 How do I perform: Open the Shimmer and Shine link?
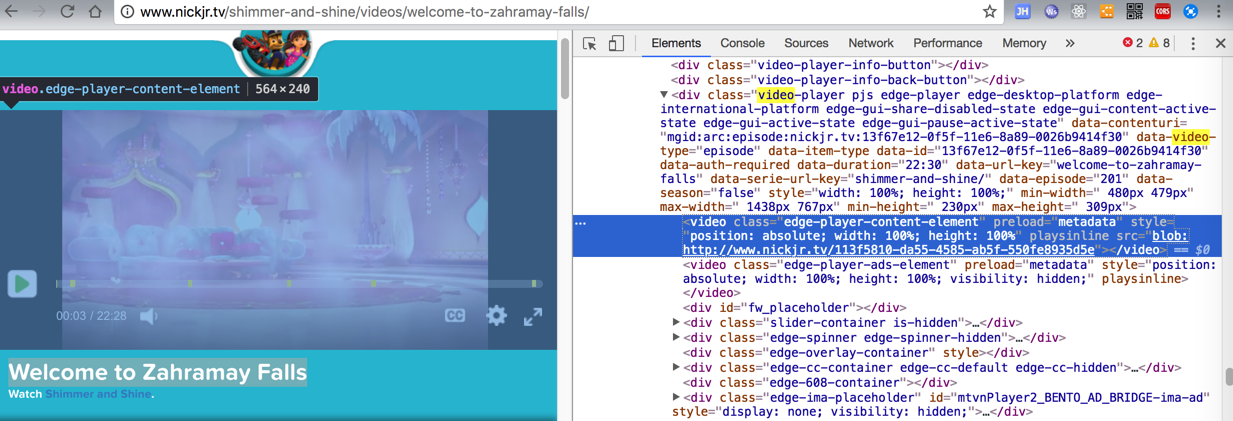98,394
